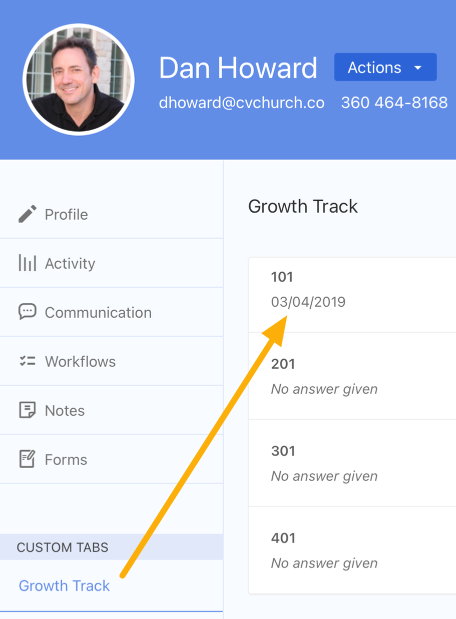
Task: Click the 401 field label
Action: 283,538
